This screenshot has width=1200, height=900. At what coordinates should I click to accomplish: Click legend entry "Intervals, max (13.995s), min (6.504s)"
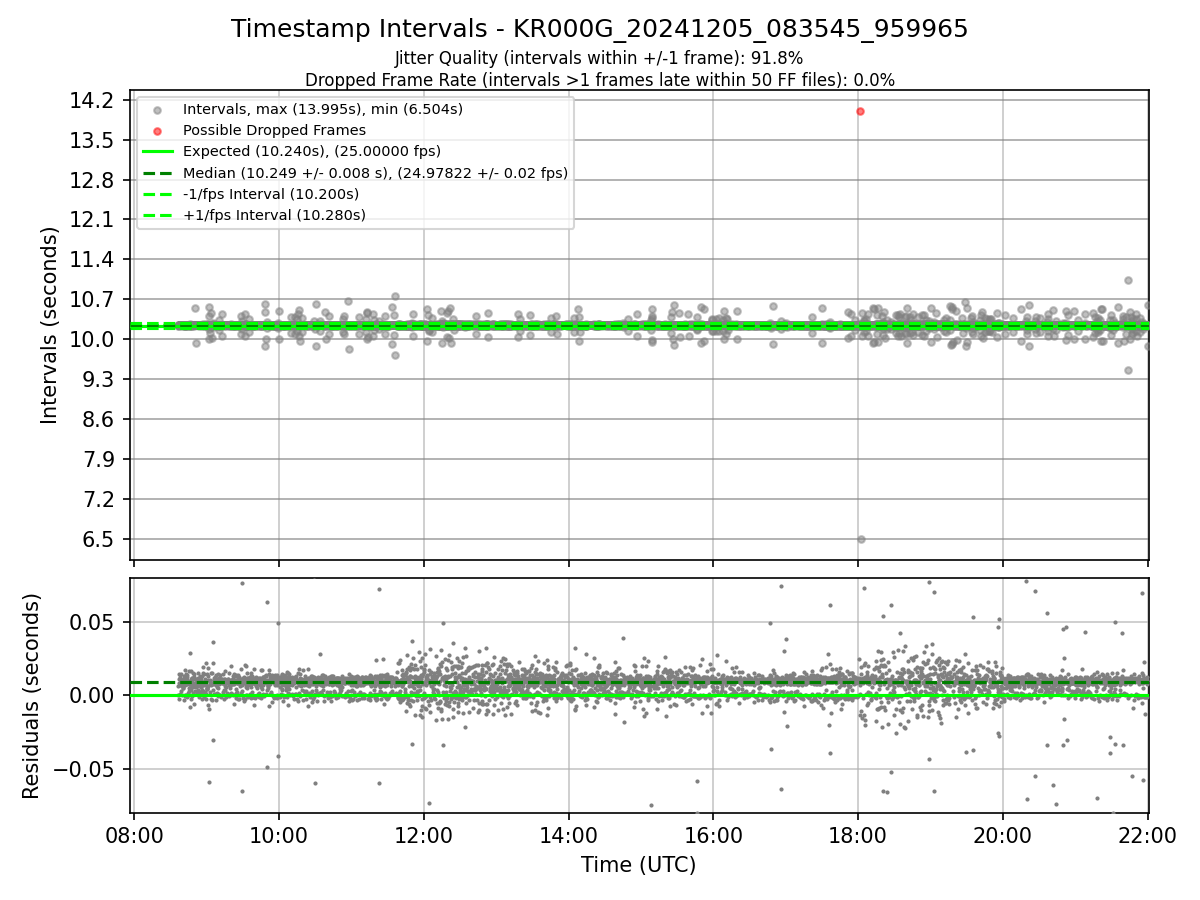coord(323,109)
